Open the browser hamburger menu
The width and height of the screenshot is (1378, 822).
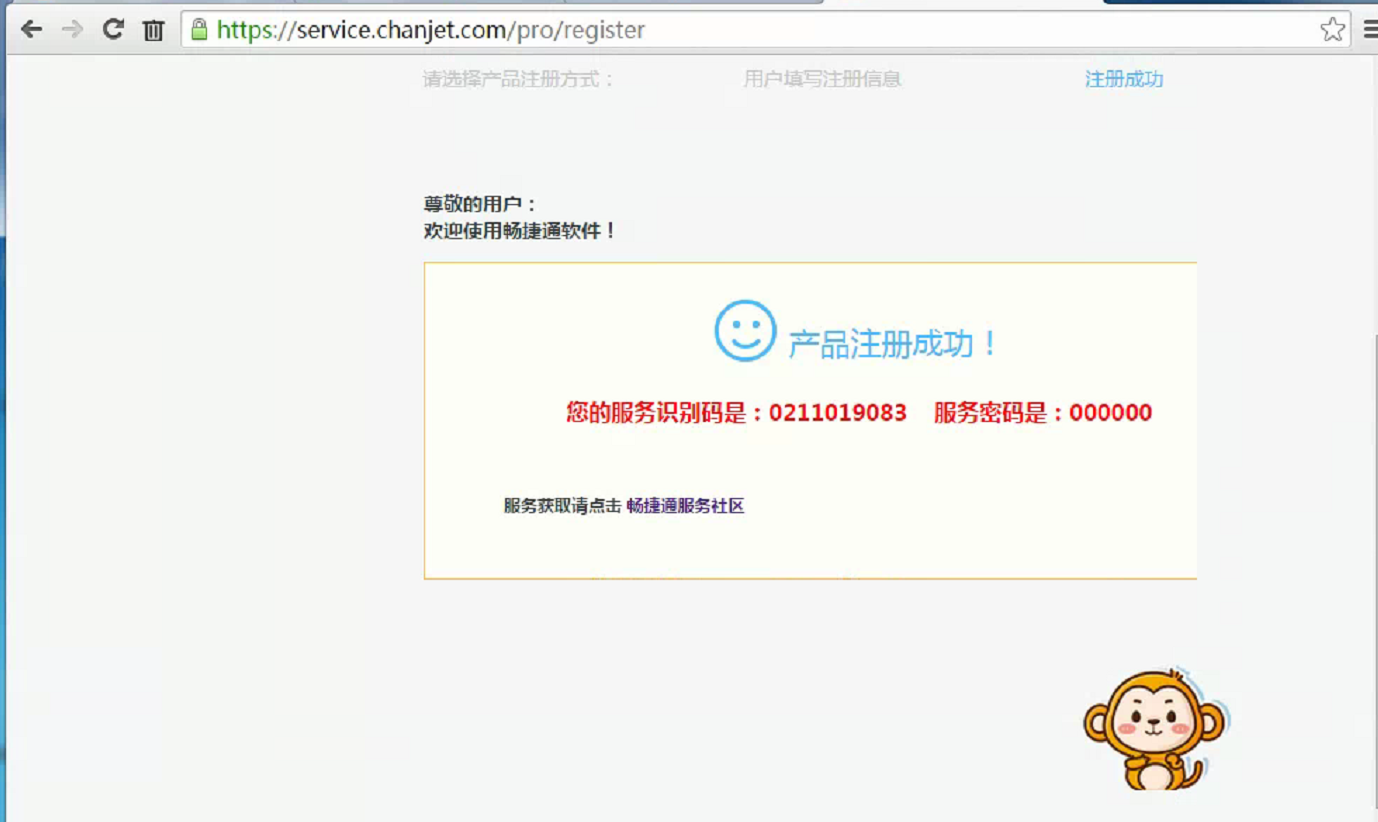coord(1370,30)
